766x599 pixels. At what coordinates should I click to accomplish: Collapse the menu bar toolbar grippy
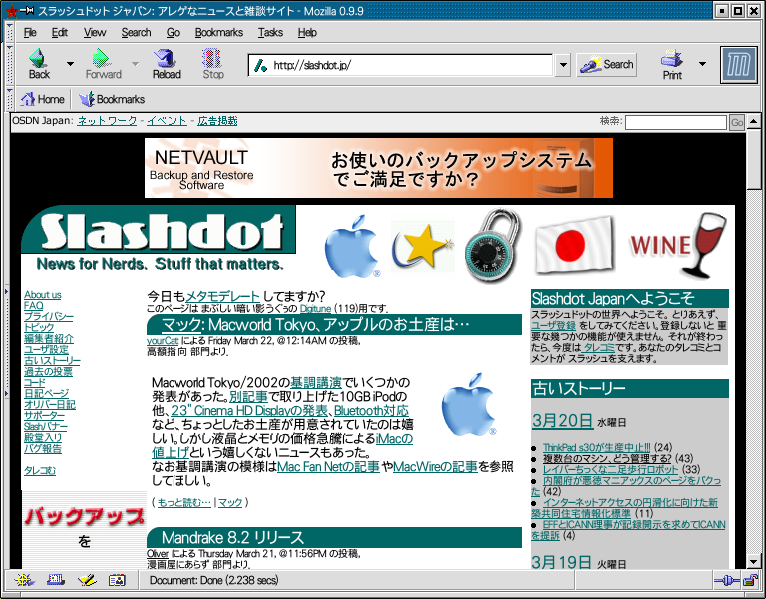[9, 32]
